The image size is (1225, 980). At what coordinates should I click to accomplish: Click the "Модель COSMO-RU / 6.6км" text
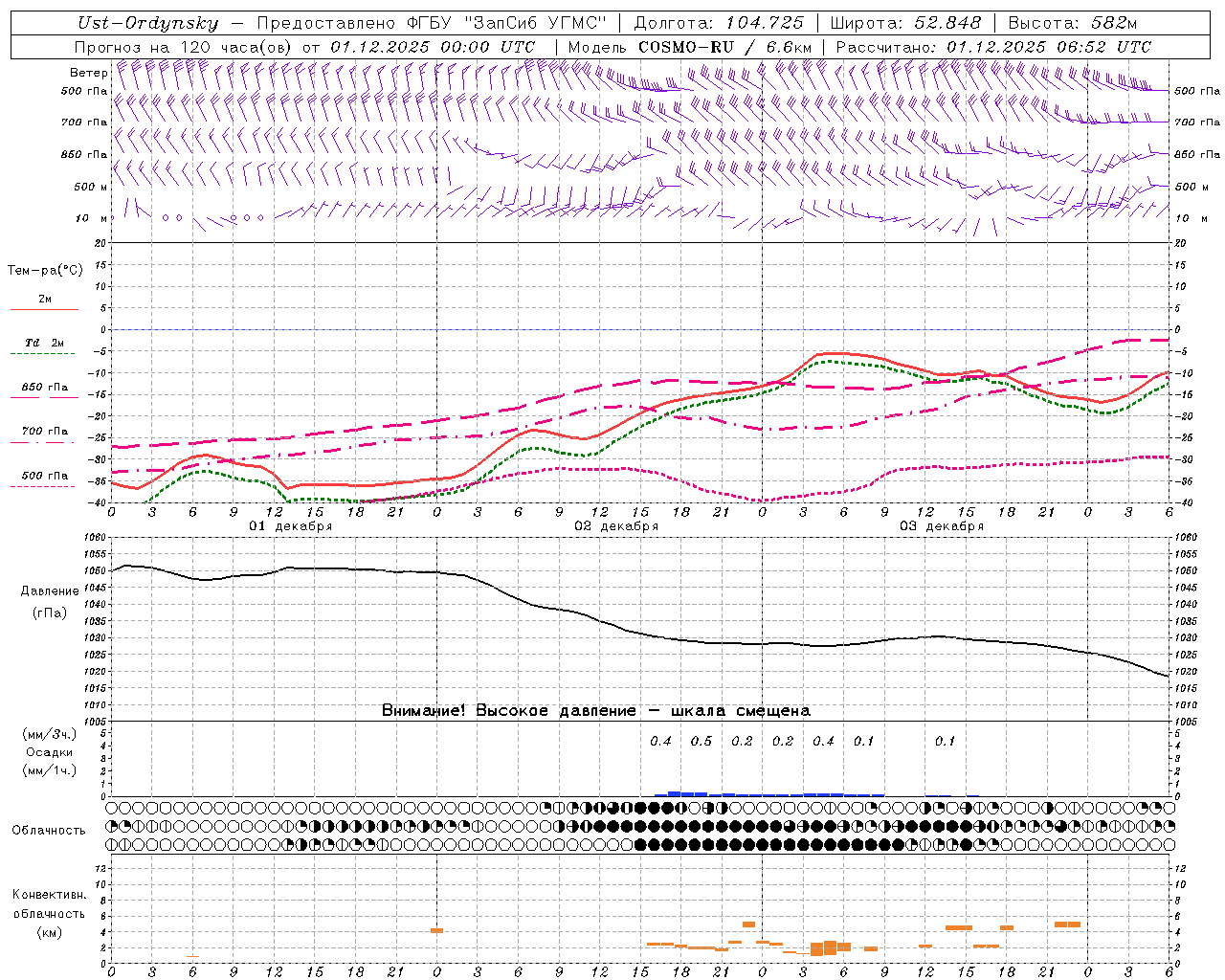(x=690, y=47)
